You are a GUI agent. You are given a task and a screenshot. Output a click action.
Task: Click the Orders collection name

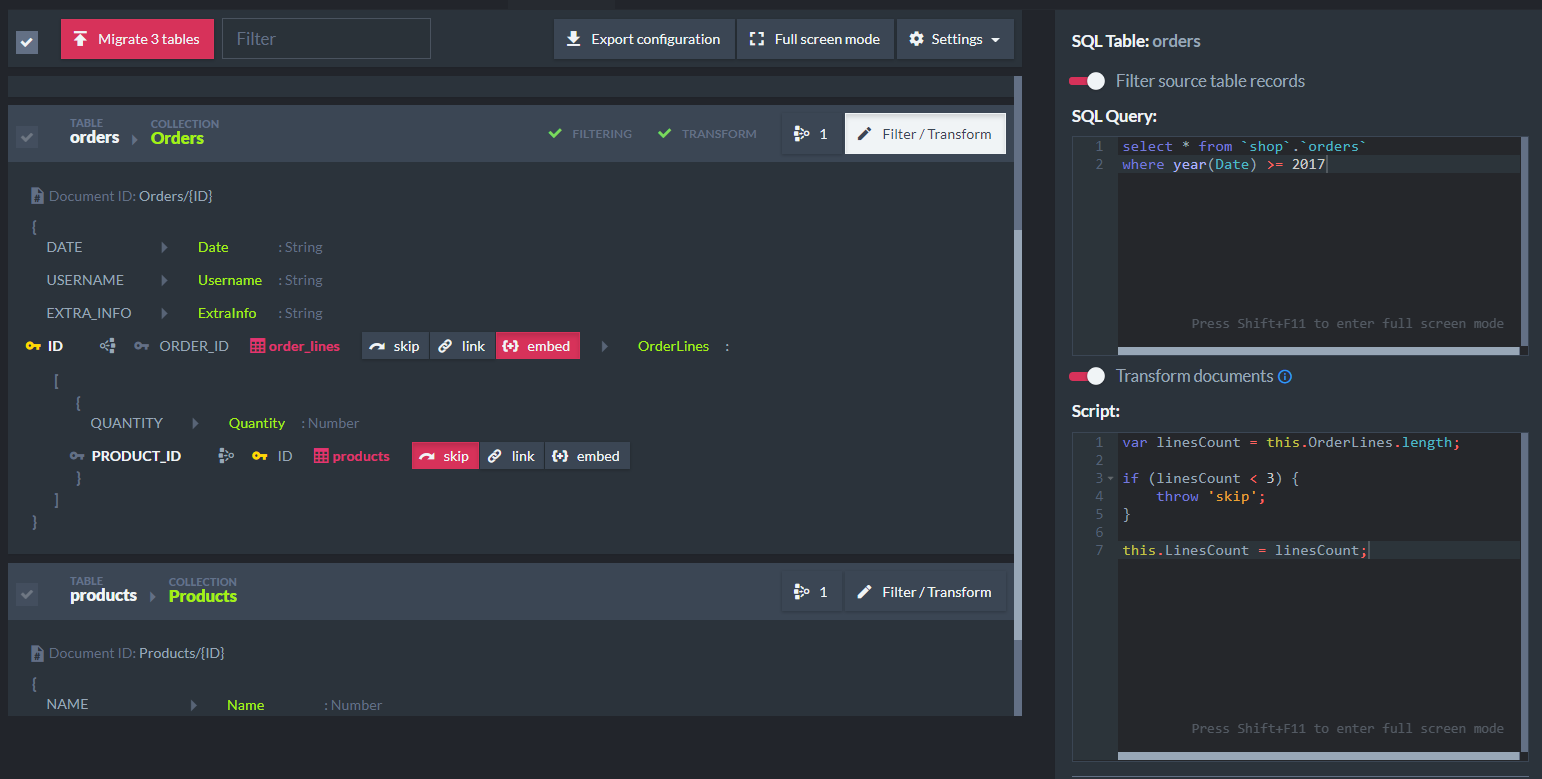[177, 138]
